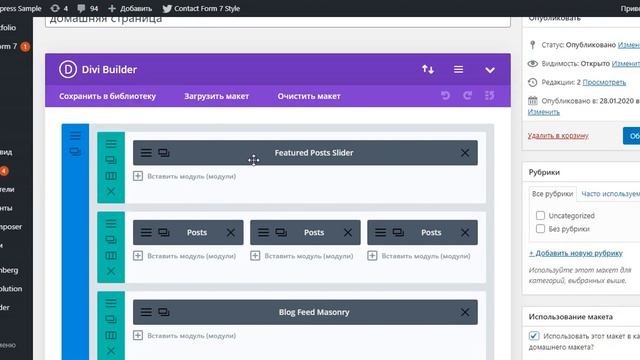The width and height of the screenshot is (640, 360).
Task: Click Загрузить макет
Action: 216,96
